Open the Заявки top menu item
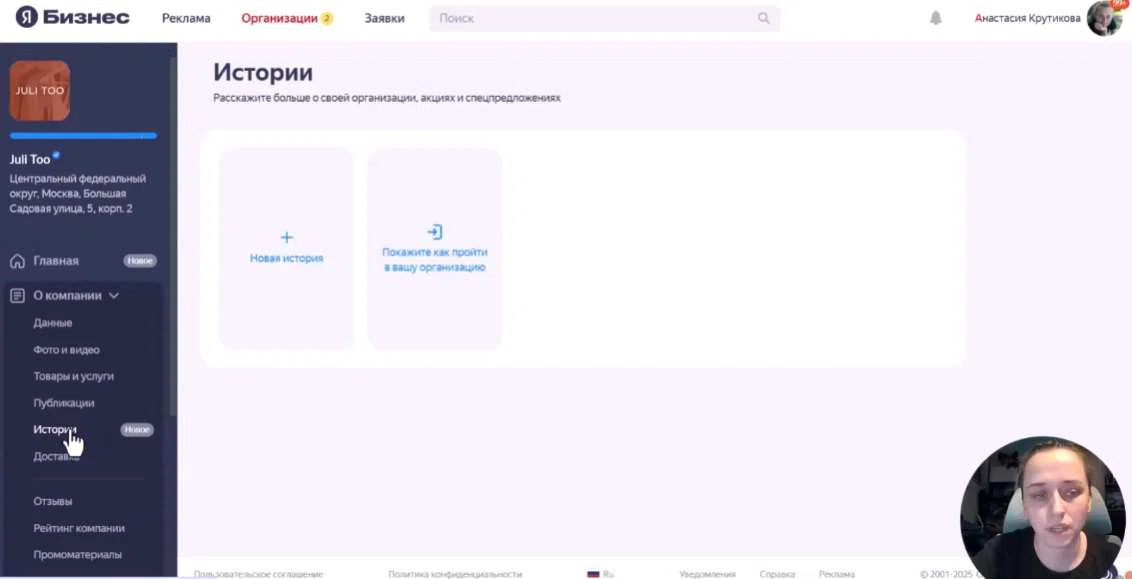This screenshot has width=1132, height=579. (384, 18)
